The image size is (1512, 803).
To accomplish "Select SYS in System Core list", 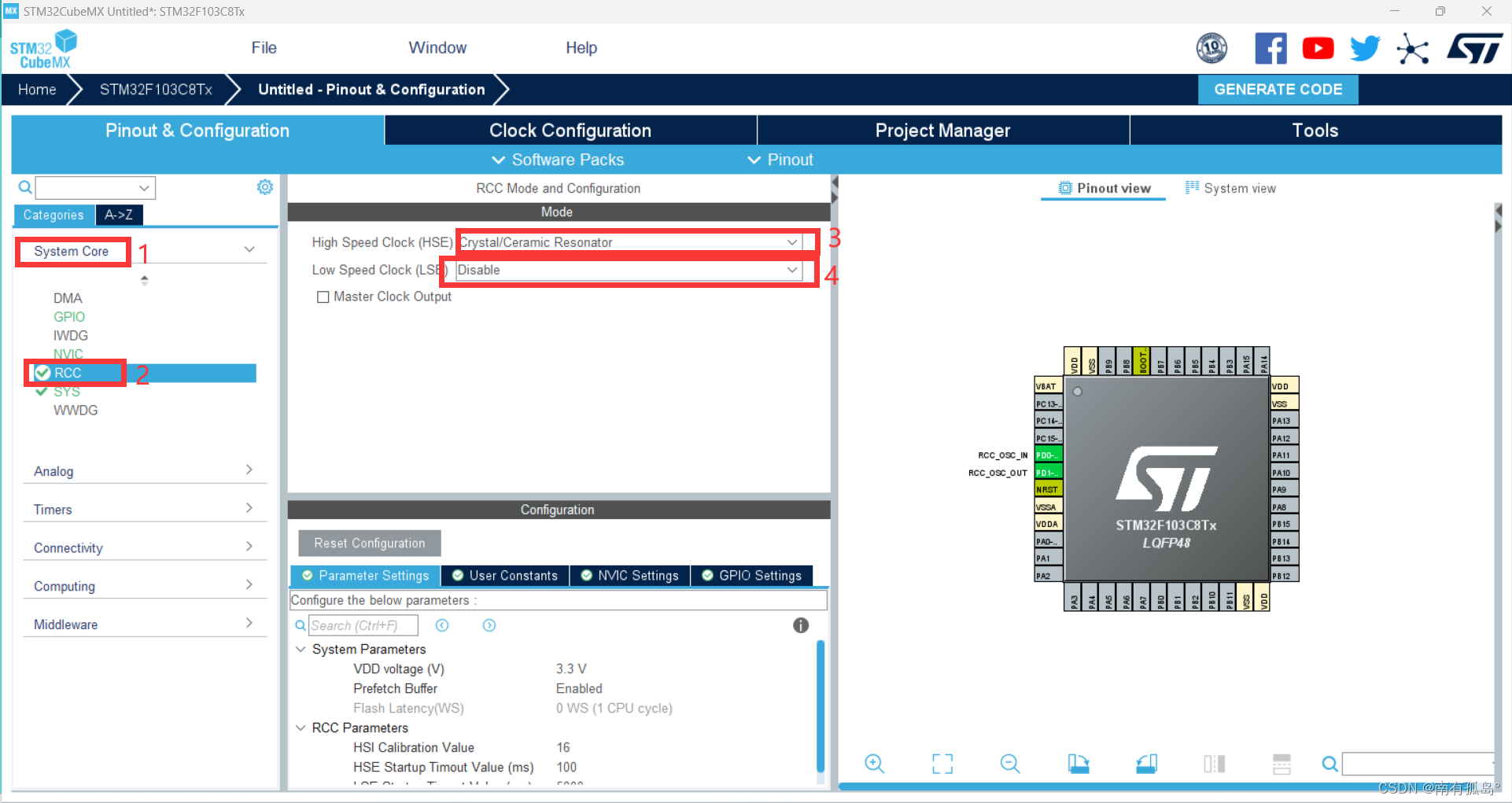I will (x=67, y=392).
